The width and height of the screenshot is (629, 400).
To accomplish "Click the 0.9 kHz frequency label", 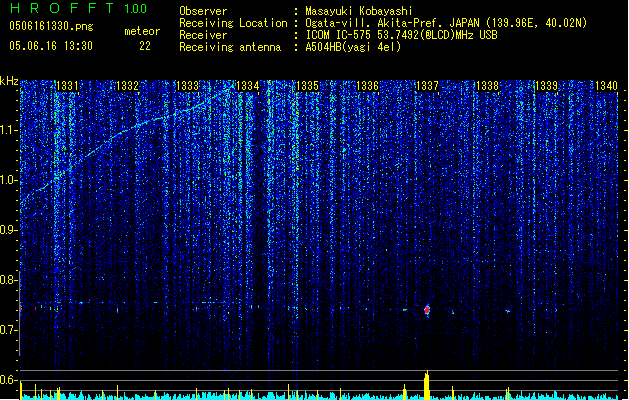I will 9,230.
